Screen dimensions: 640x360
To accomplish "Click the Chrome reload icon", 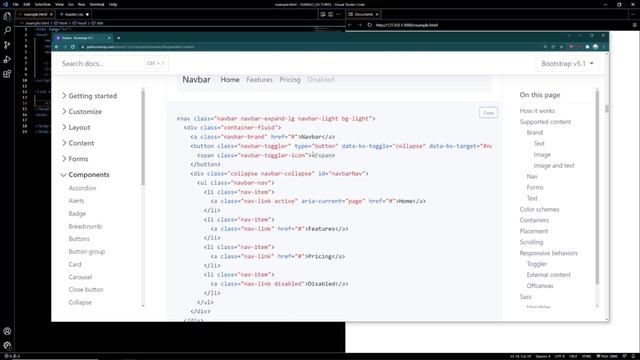I will pyautogui.click(x=73, y=47).
